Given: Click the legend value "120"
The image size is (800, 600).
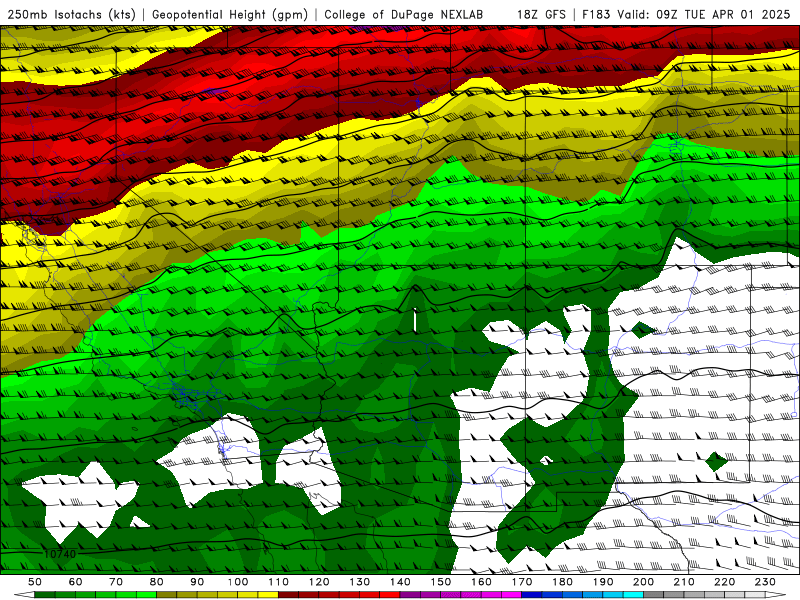Looking at the screenshot, I should pyautogui.click(x=319, y=582).
